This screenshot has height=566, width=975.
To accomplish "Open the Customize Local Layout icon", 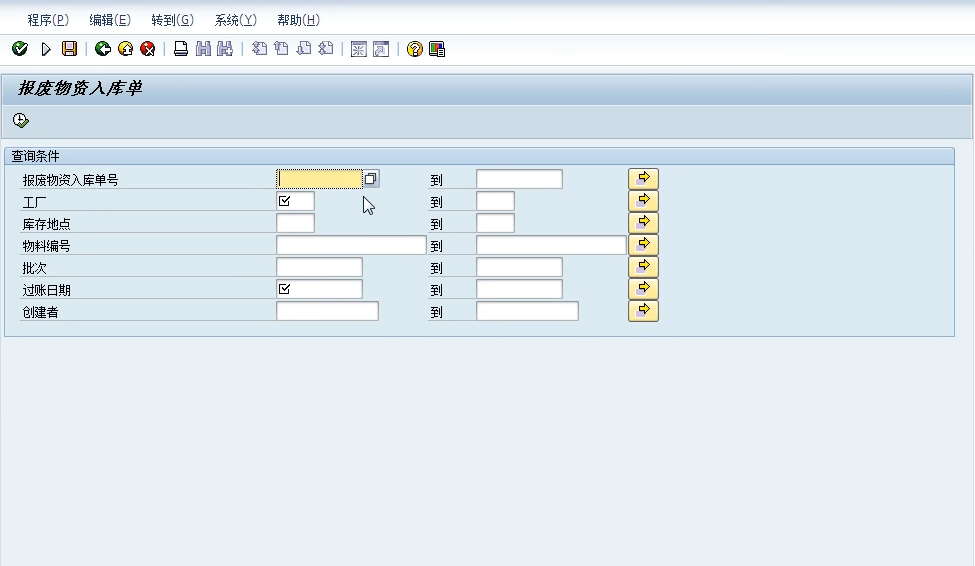I will (437, 49).
